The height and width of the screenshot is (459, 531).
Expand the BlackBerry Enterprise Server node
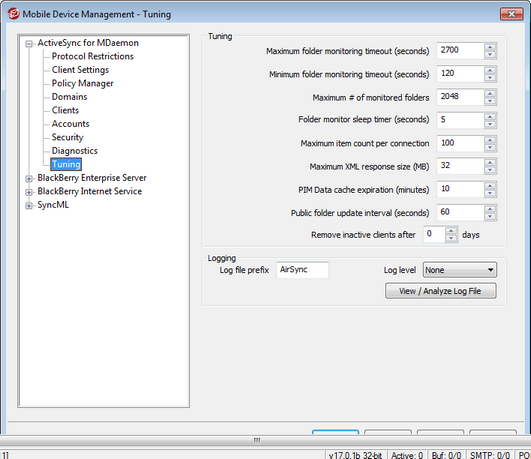pyautogui.click(x=29, y=178)
